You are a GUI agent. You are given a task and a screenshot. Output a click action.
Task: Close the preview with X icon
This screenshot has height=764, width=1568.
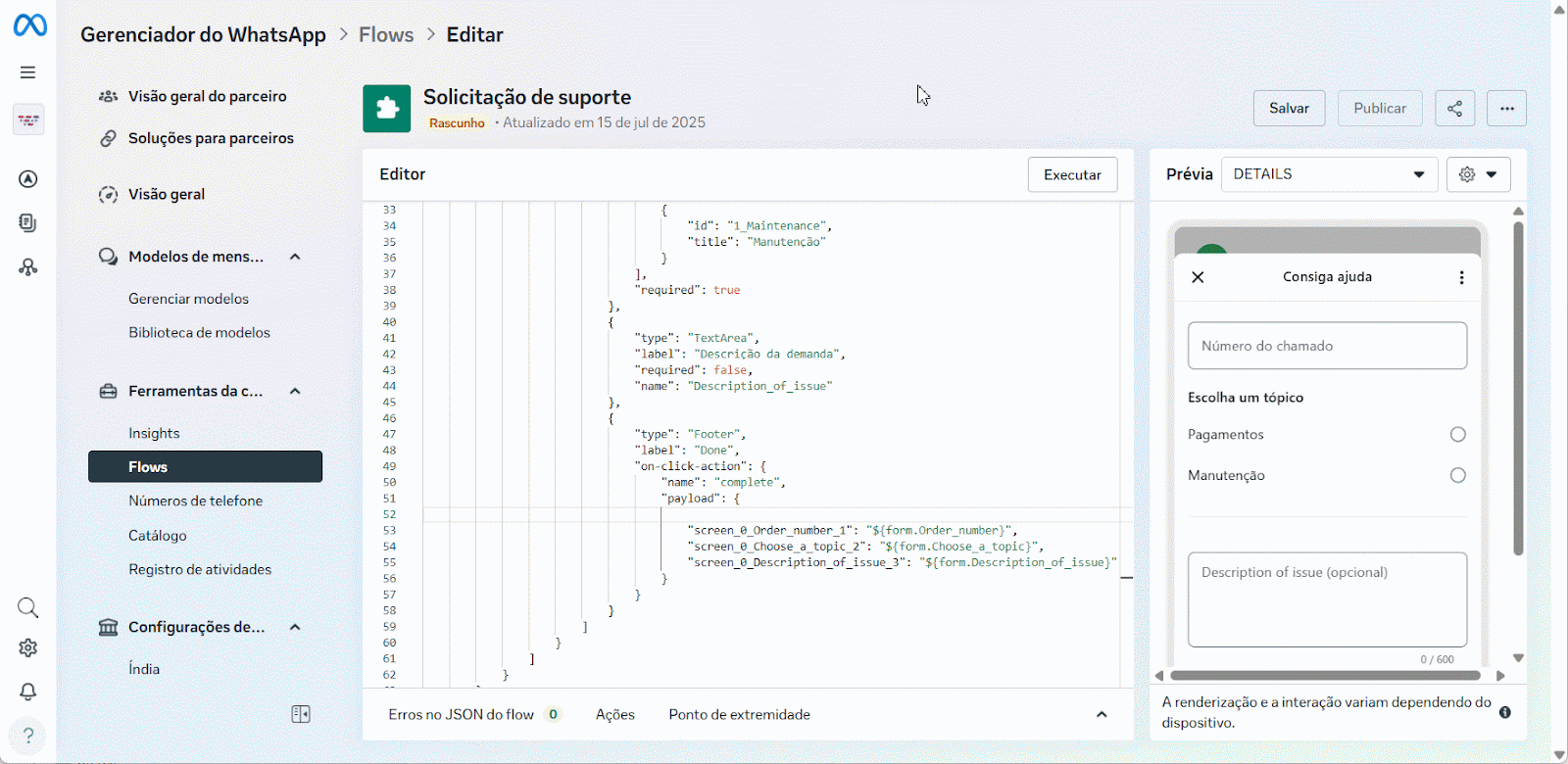(1198, 277)
